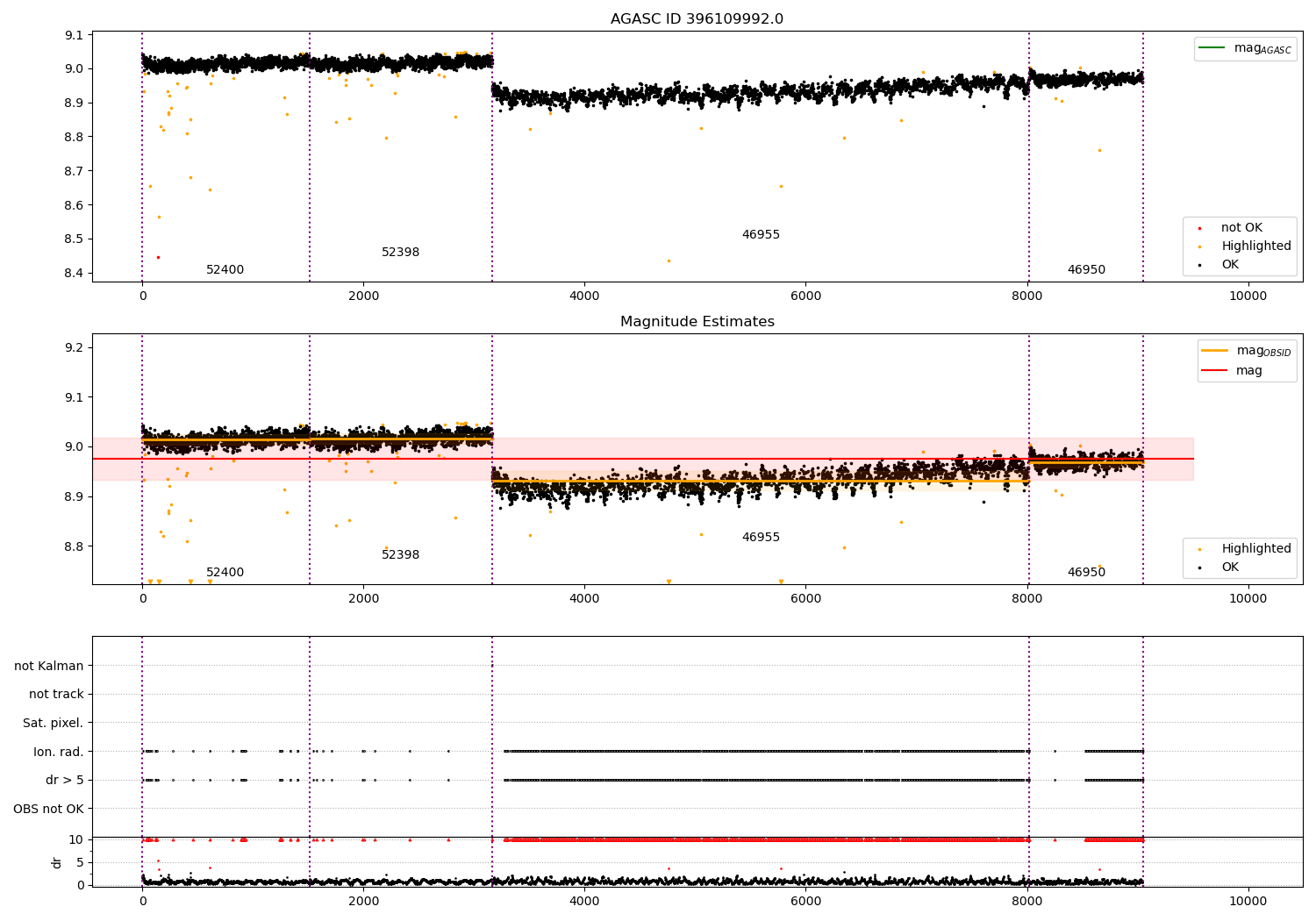Click the 8.7 y-axis tick label
The image size is (1316, 921).
pos(75,171)
